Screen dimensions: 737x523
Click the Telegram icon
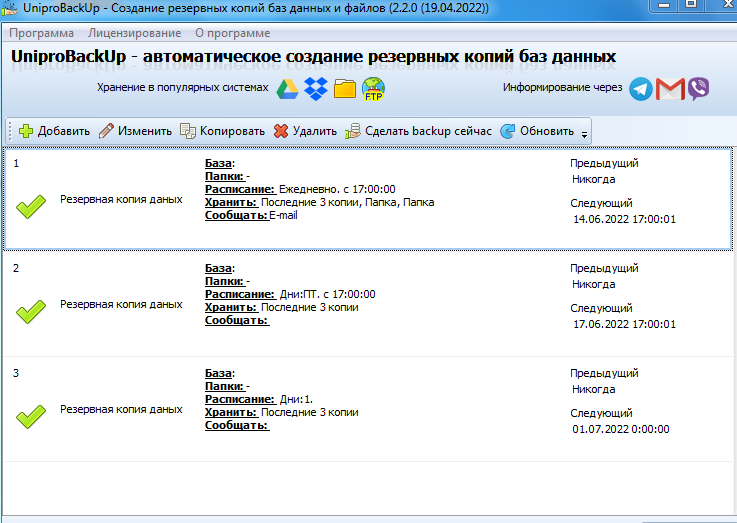point(641,89)
